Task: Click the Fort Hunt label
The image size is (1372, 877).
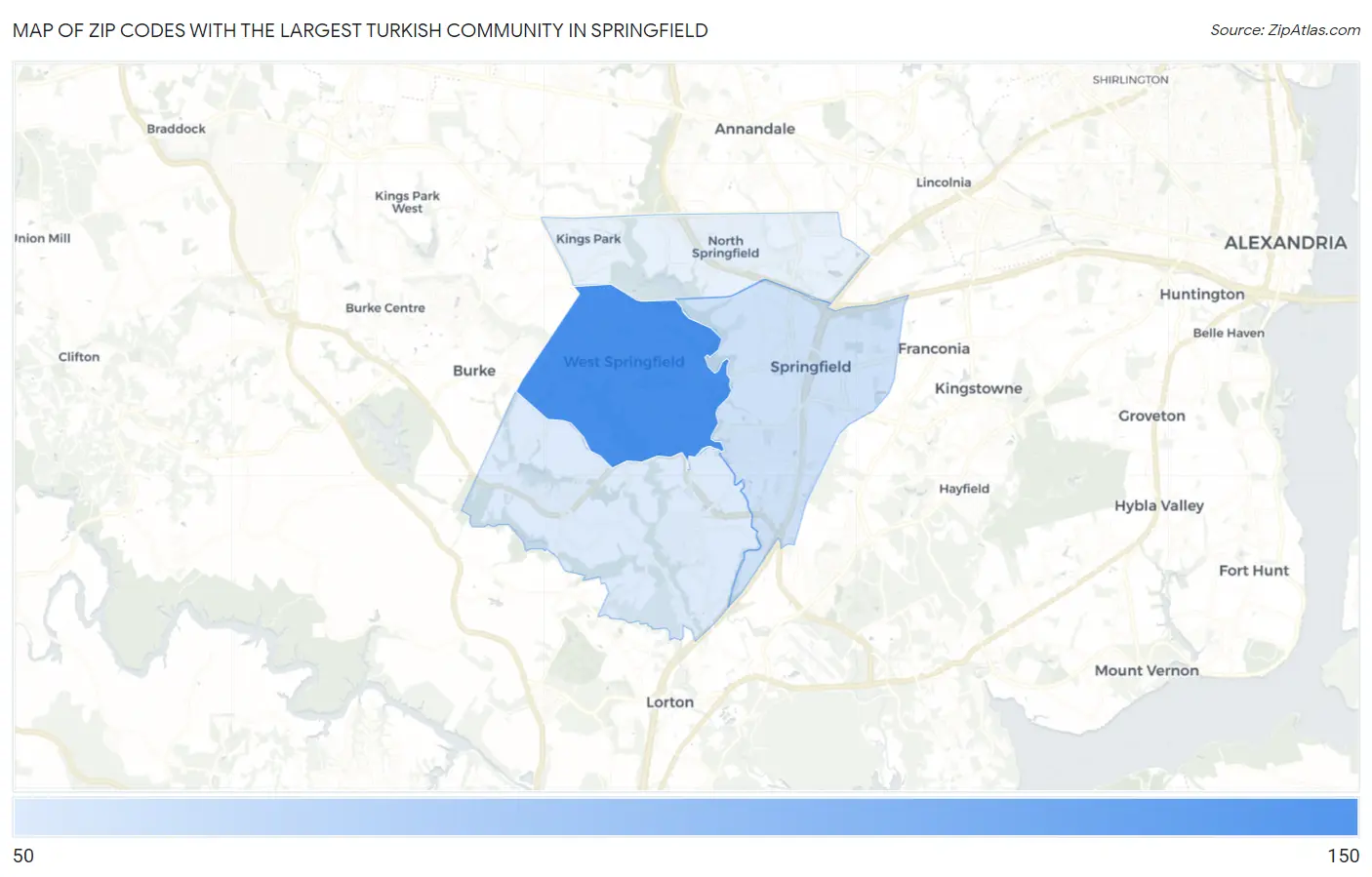Action: (1254, 571)
